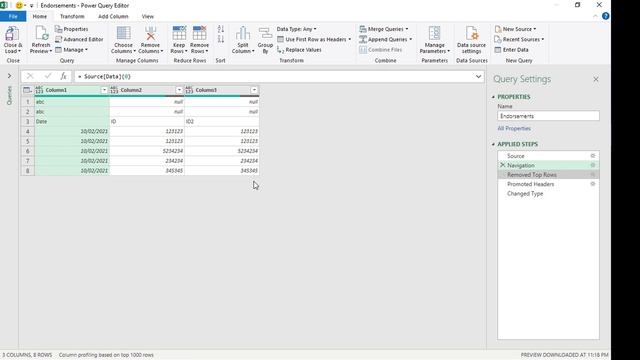
Task: Open the Merge Queries dropdown
Action: tap(384, 29)
